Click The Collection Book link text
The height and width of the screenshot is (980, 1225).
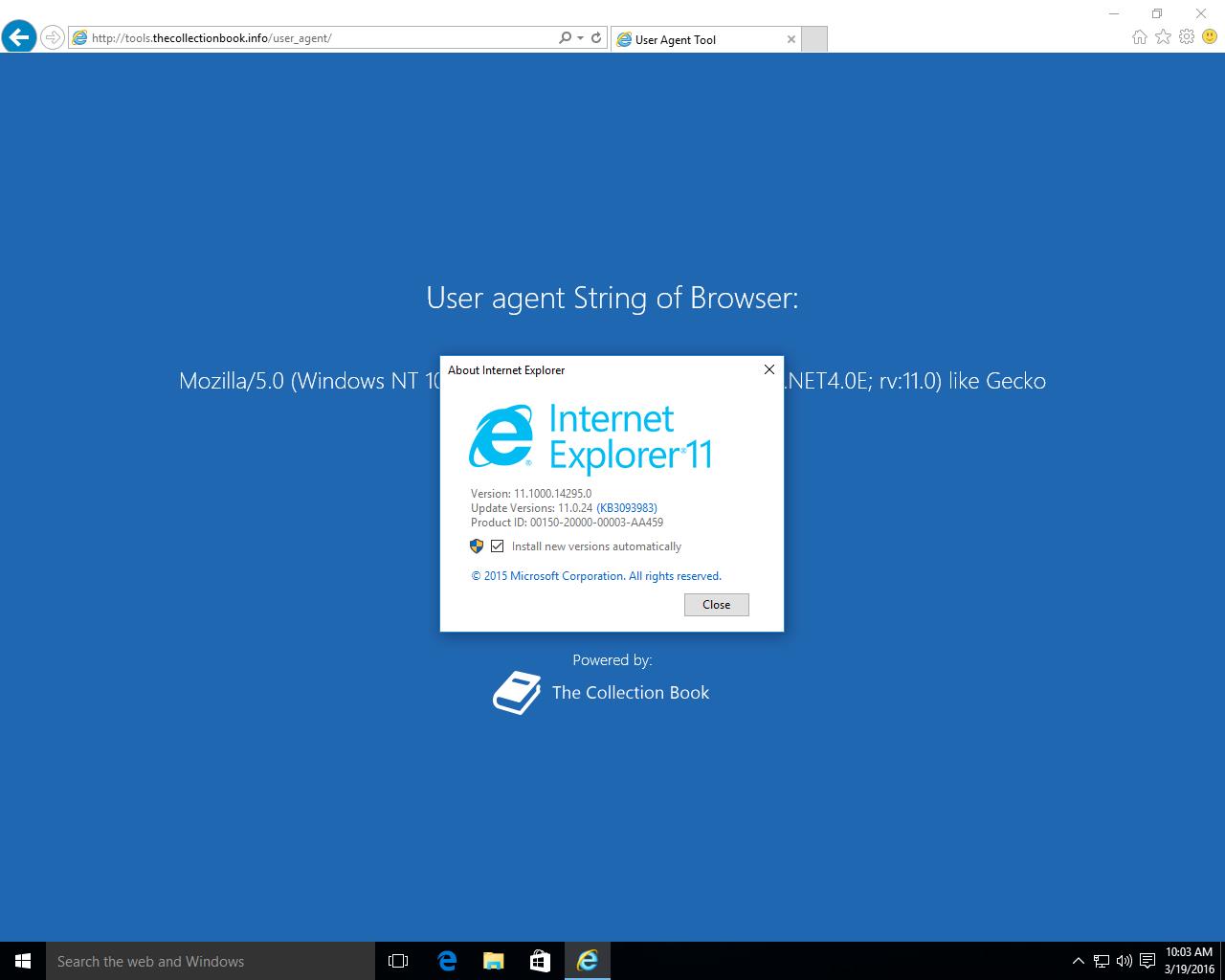click(631, 693)
